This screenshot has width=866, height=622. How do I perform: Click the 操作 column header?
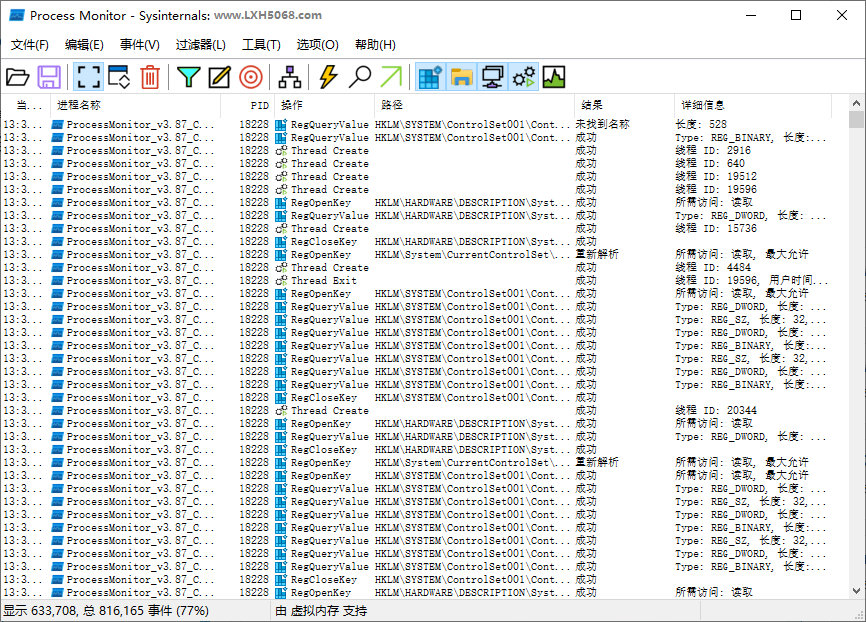325,106
